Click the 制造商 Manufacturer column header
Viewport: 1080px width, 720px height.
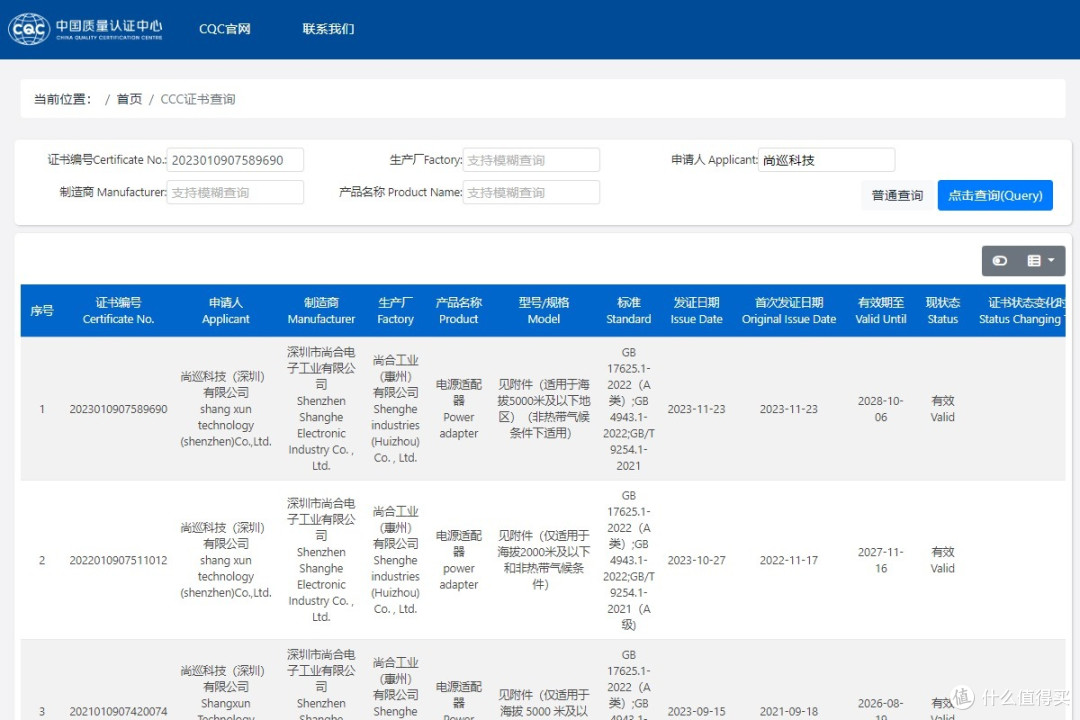[321, 311]
